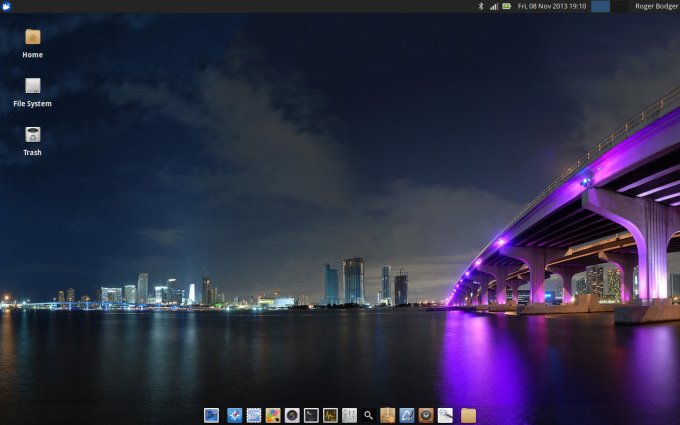Open the round camera lens app
The width and height of the screenshot is (680, 425).
point(292,415)
